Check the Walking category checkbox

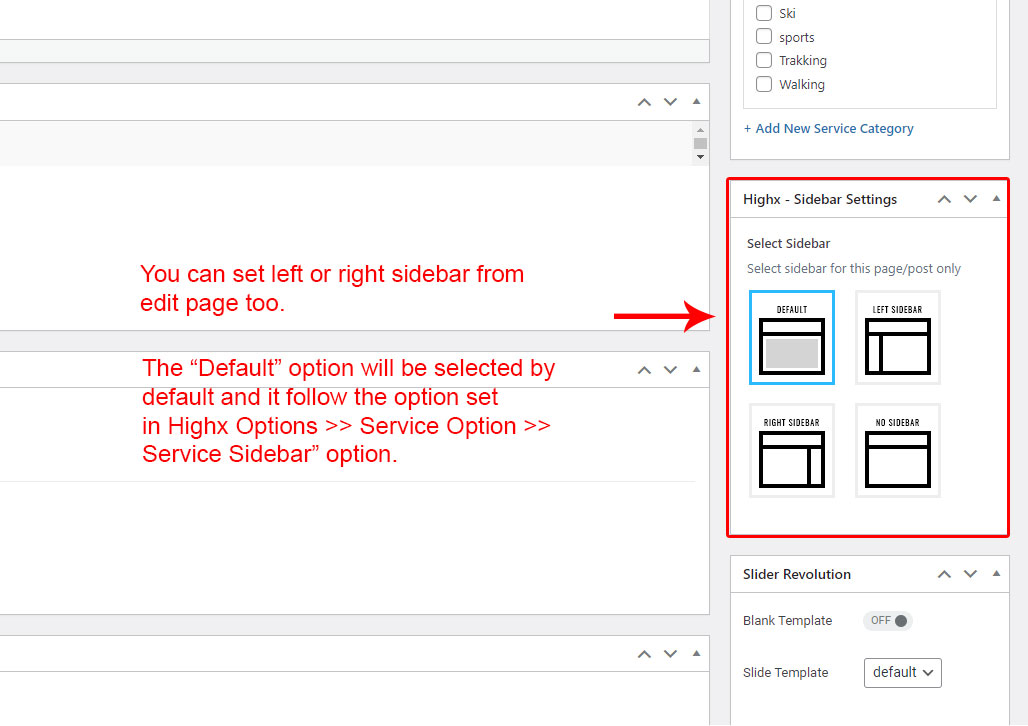(764, 84)
